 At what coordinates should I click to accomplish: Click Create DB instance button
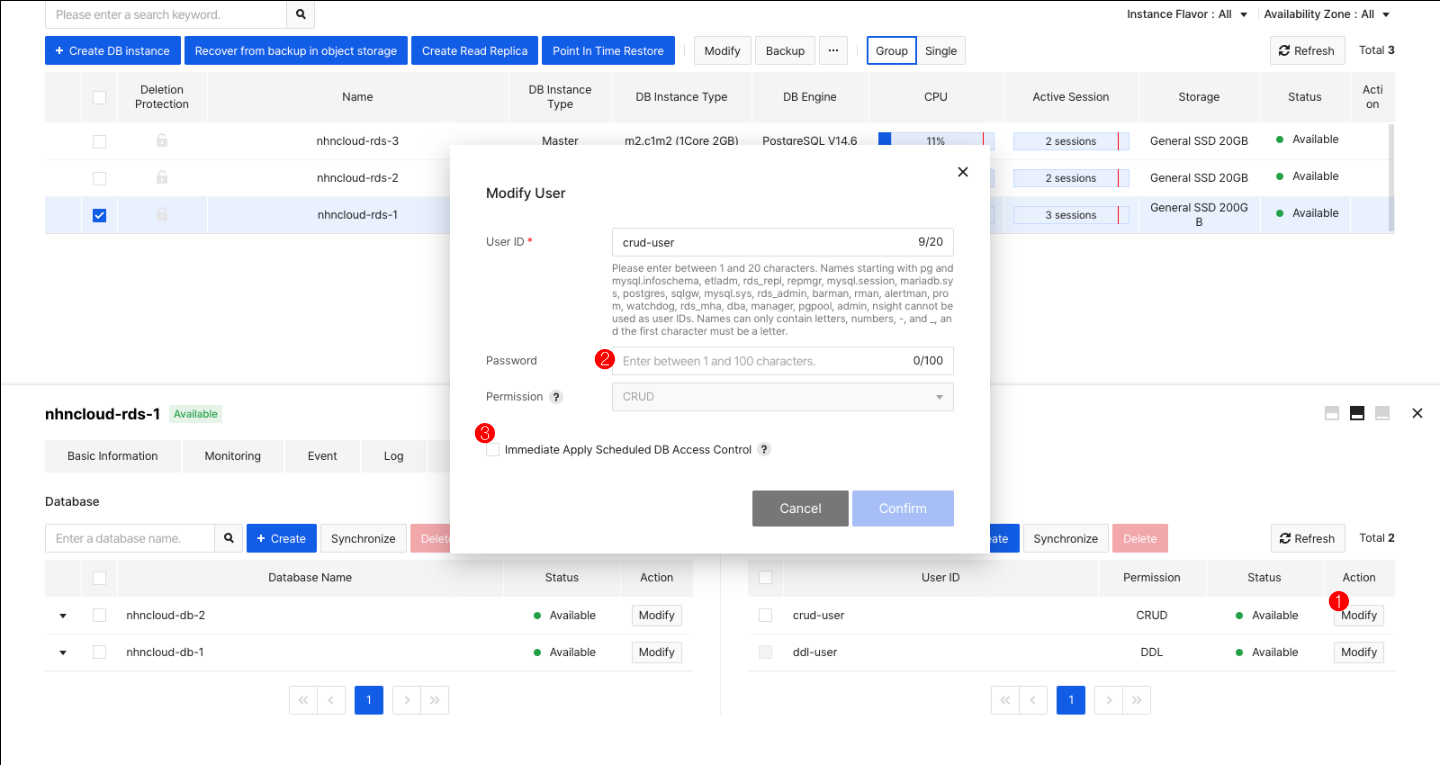(112, 51)
